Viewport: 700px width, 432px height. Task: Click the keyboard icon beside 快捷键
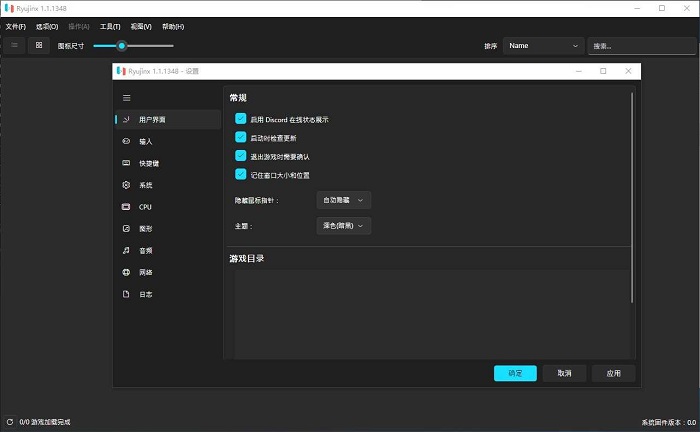126,163
